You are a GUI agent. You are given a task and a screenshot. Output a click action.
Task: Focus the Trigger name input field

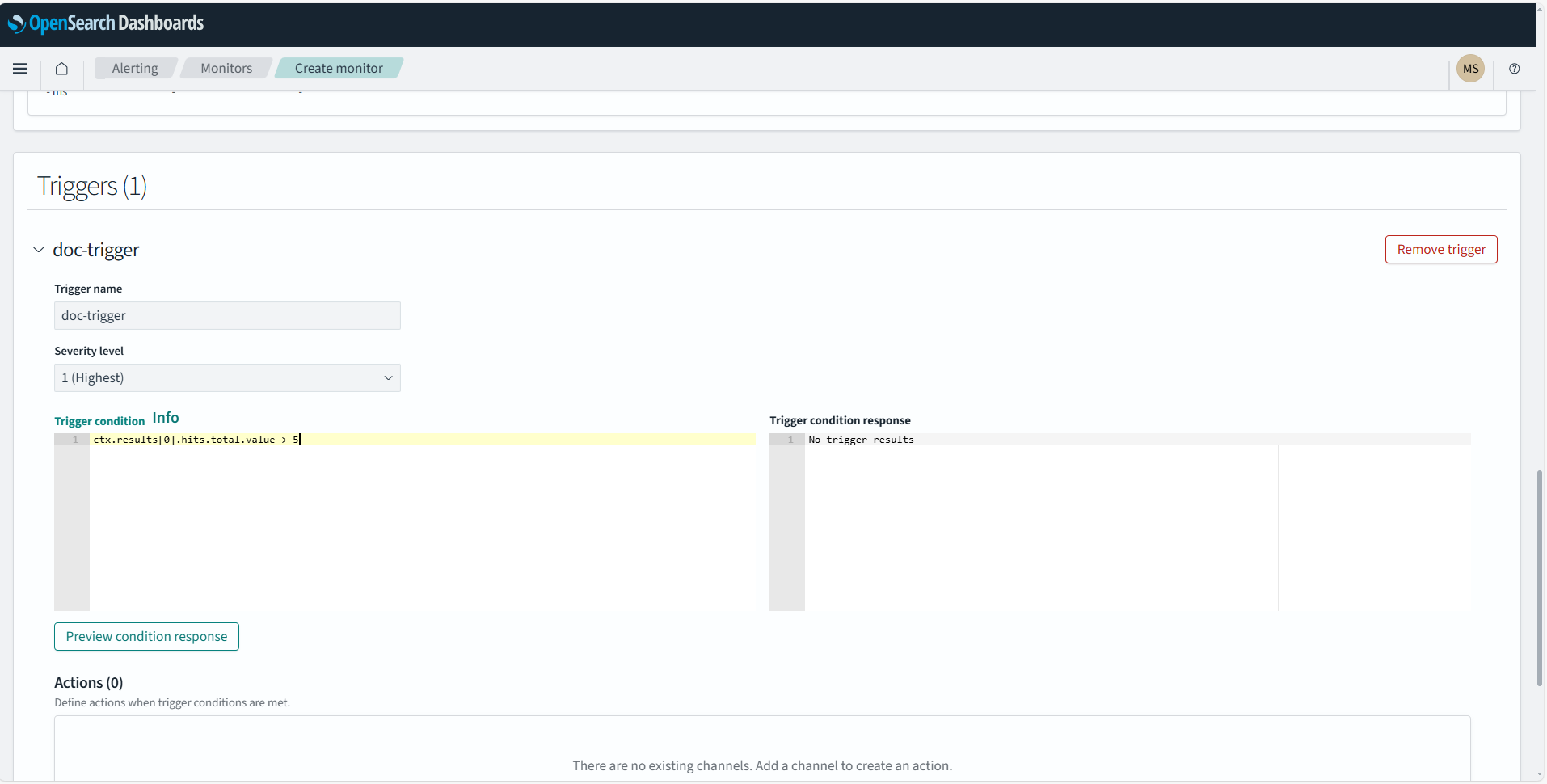point(227,316)
